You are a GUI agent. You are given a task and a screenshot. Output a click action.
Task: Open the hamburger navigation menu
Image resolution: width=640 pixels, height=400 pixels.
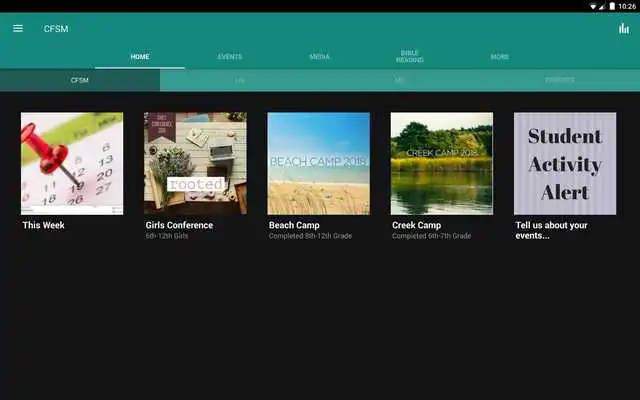pos(18,28)
